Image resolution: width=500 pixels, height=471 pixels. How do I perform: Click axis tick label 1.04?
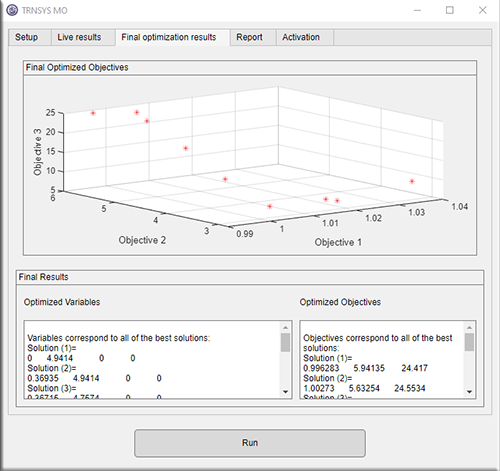(x=460, y=207)
